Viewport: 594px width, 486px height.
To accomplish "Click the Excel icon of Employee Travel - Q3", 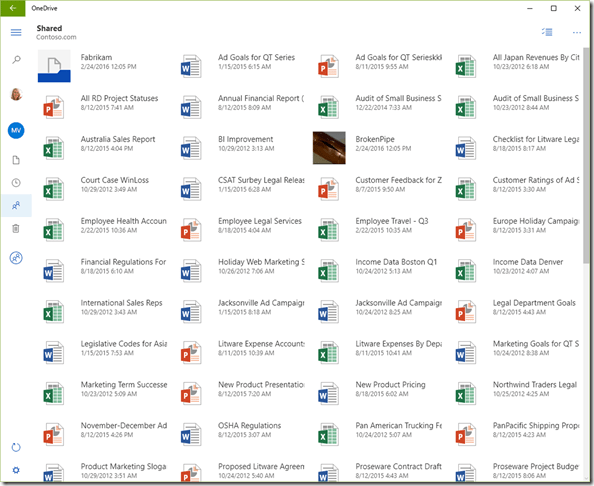I will pos(328,230).
